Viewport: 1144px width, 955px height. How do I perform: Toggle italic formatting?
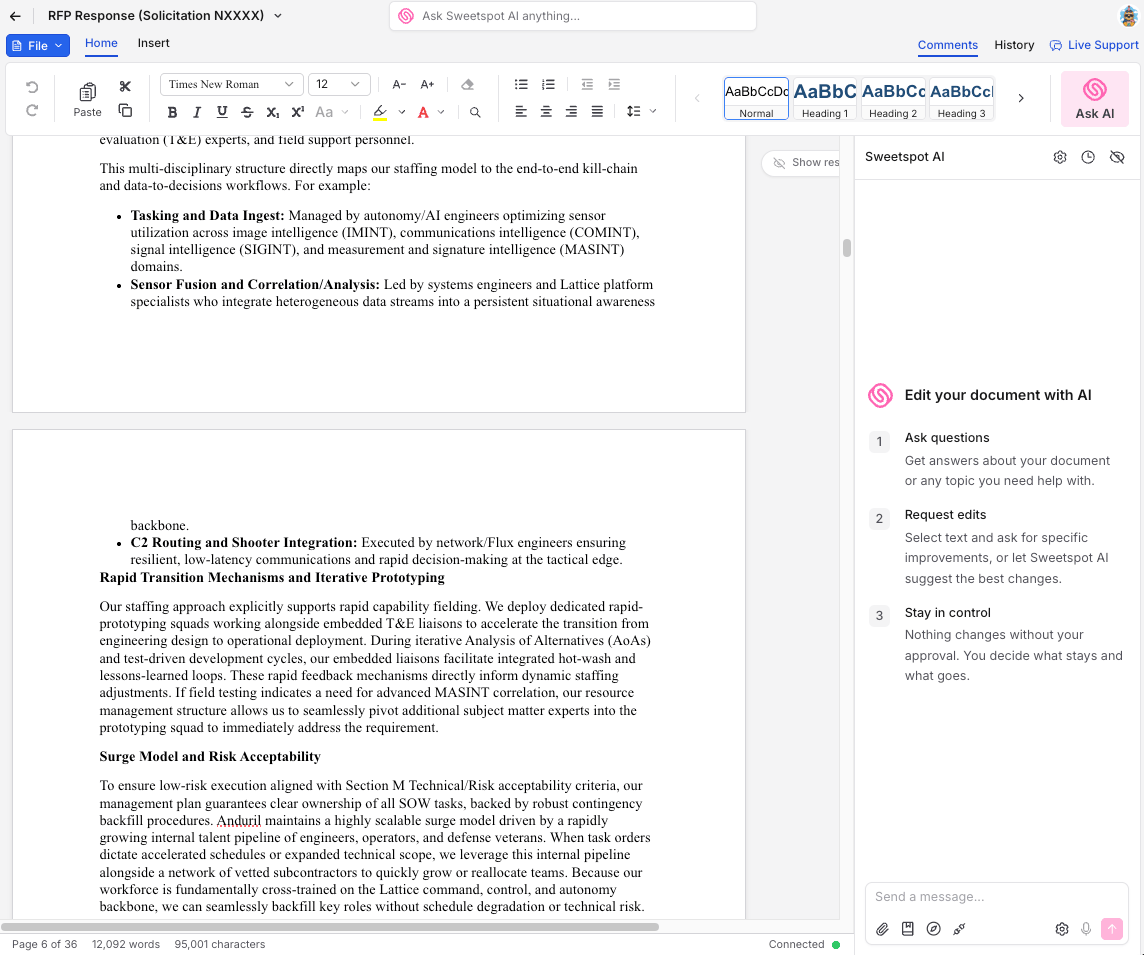[197, 112]
